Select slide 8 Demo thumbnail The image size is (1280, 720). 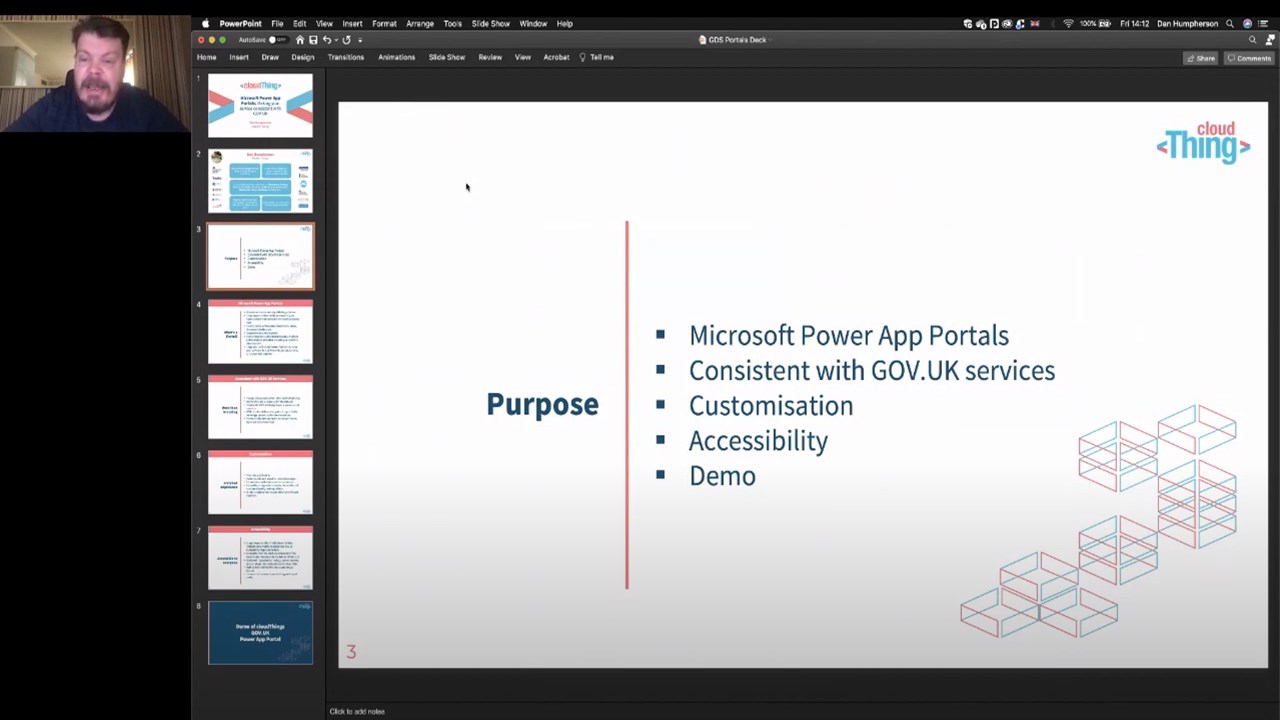[x=260, y=633]
